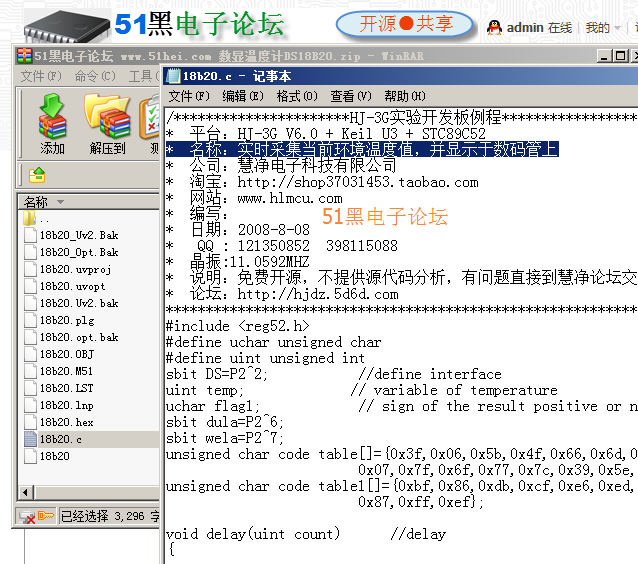Select file 18b20_Opt.Bak in the list
Screen dimensions: 638x564
[72, 252]
